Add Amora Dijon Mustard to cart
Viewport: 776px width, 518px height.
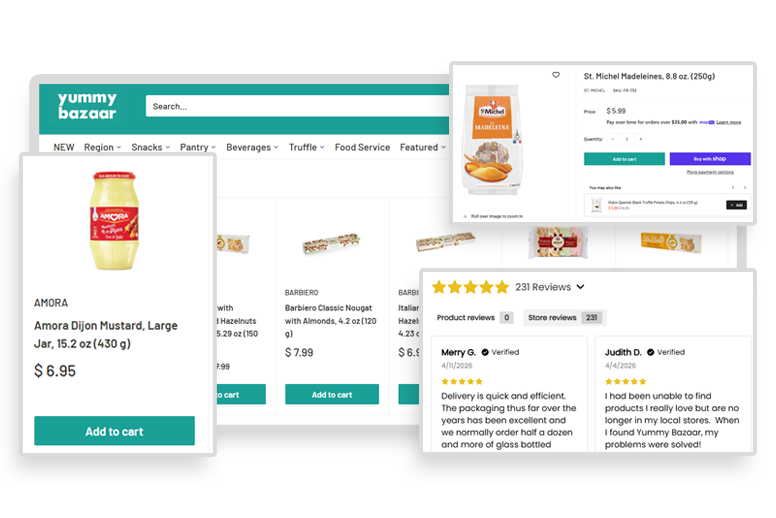114,431
